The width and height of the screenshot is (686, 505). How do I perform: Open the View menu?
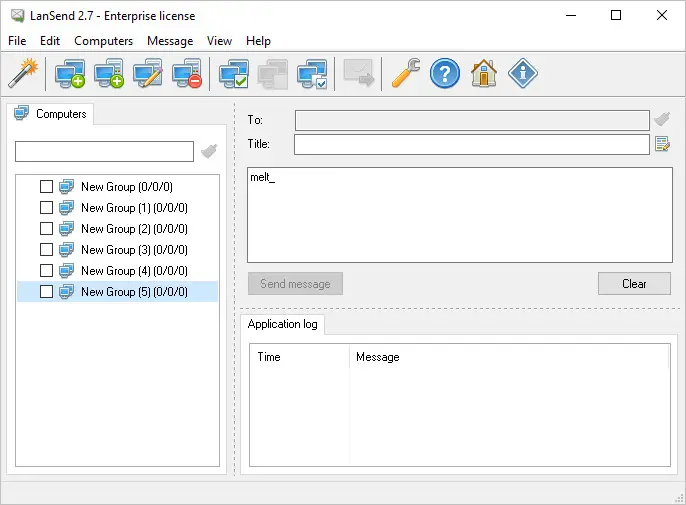coord(219,41)
